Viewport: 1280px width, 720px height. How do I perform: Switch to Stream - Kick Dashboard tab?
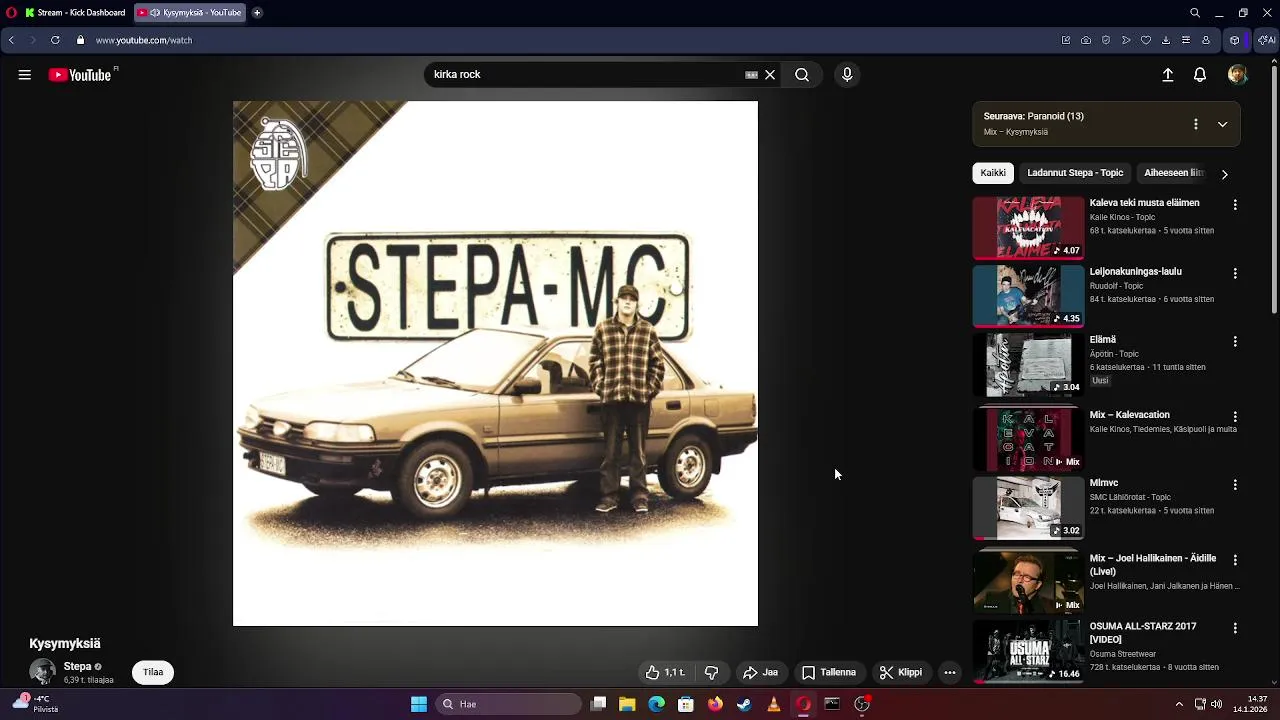[75, 13]
